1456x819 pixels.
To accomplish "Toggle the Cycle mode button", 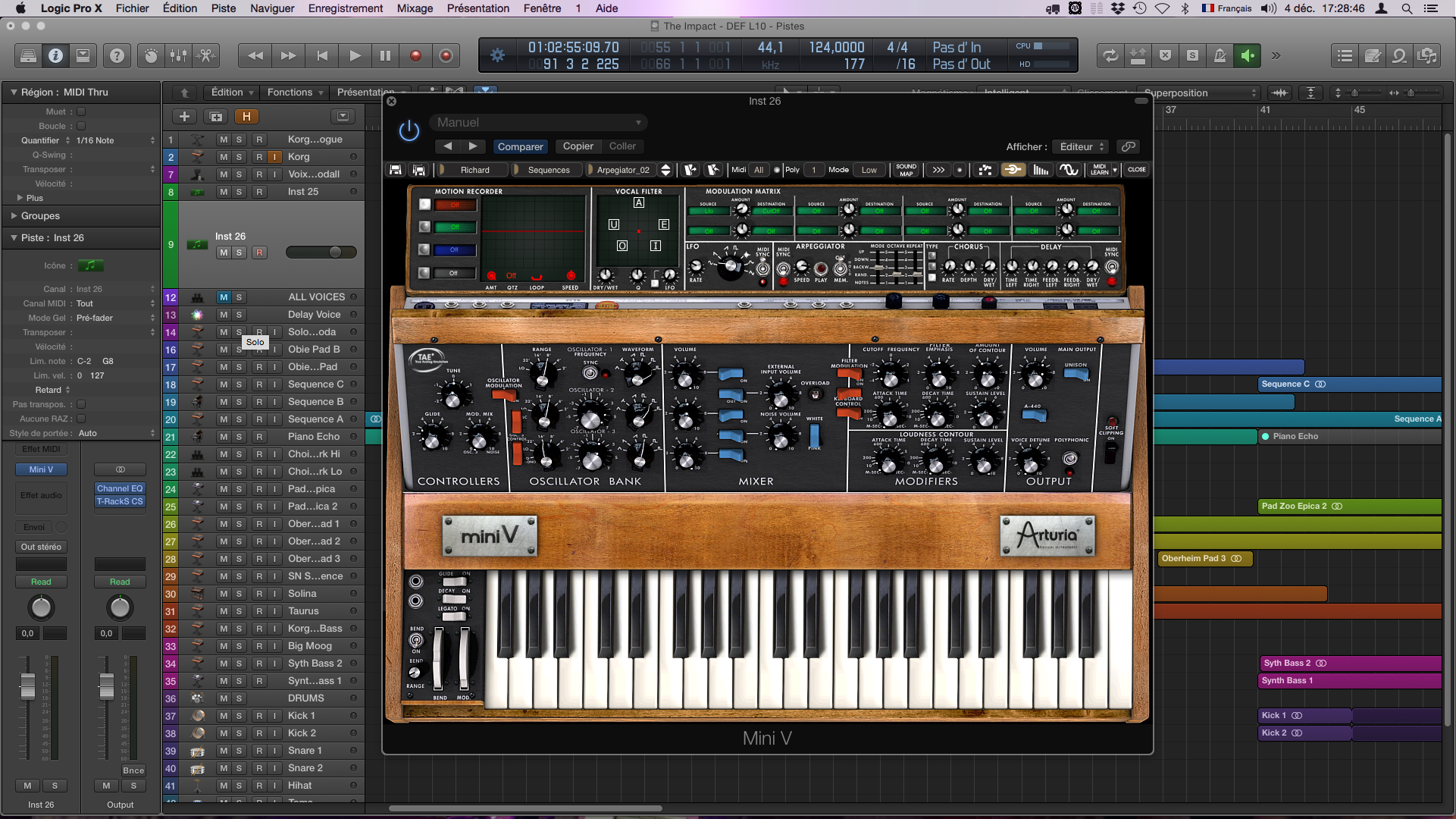I will point(1110,55).
